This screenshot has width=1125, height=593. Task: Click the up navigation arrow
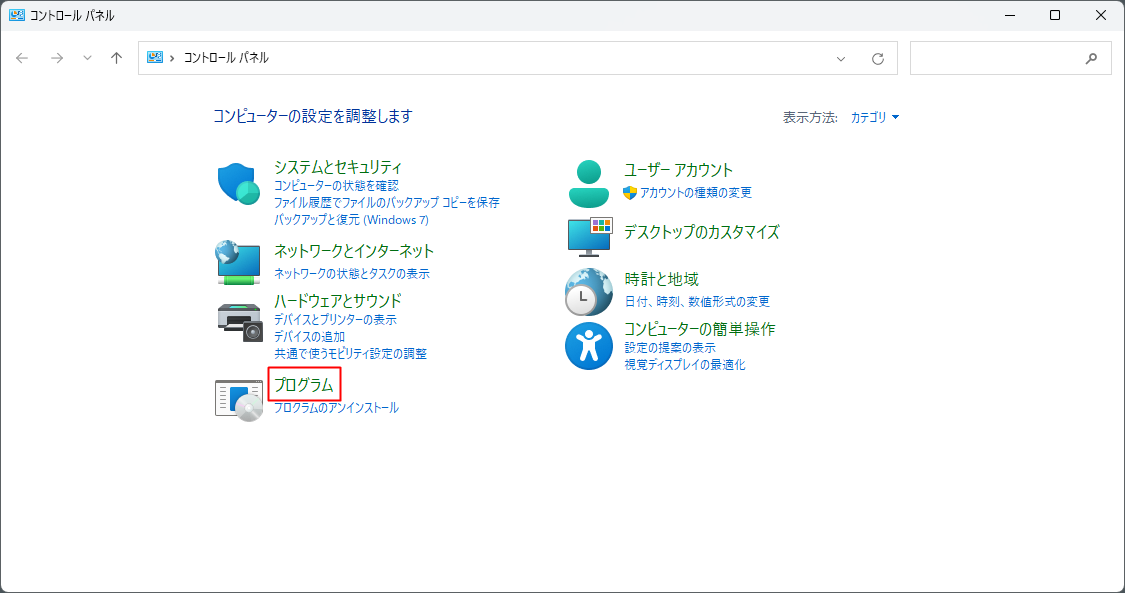pos(115,58)
